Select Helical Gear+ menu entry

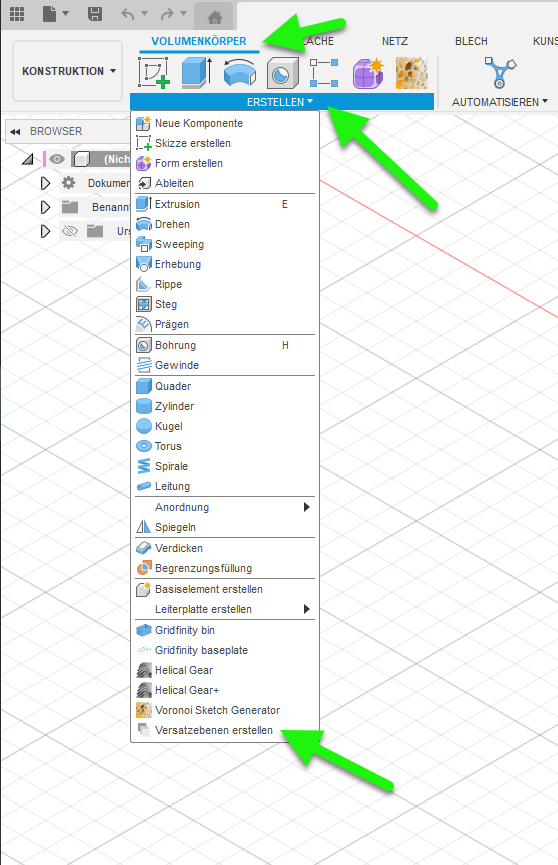coord(225,690)
